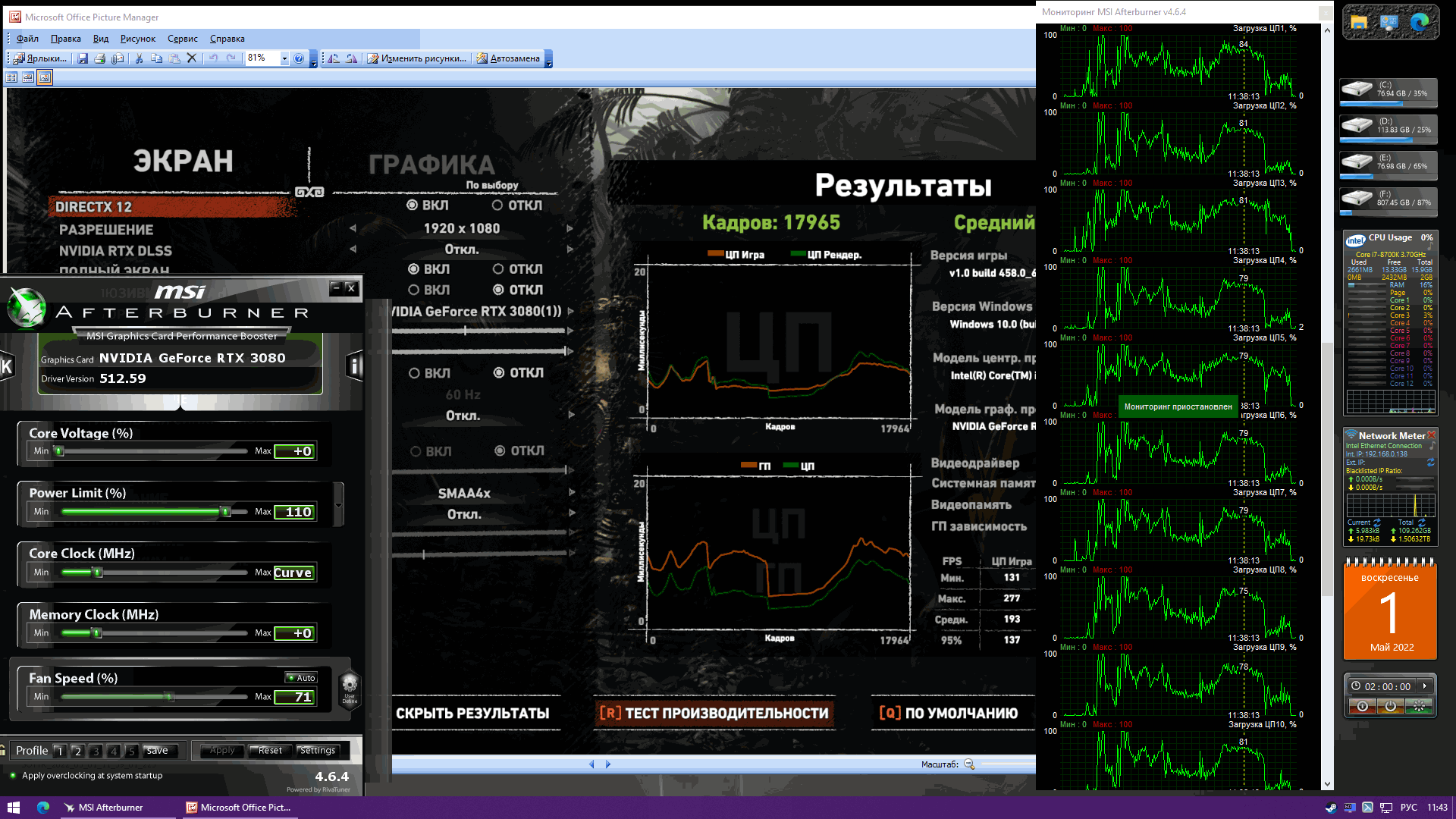Click the Afterburner Reset button
The image size is (1456, 819).
click(x=270, y=751)
